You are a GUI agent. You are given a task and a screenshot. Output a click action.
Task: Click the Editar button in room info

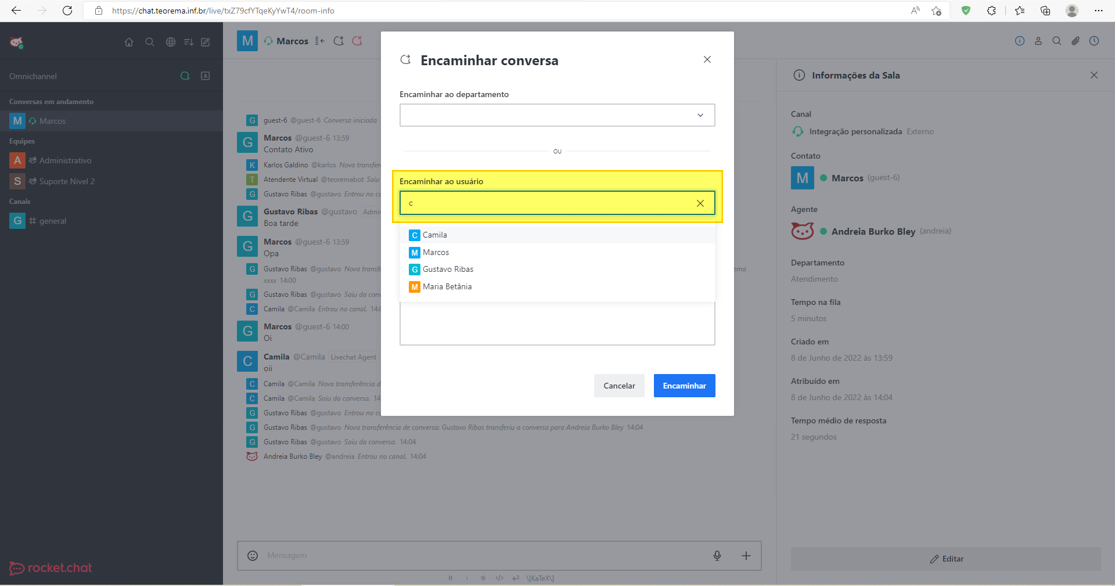[946, 559]
